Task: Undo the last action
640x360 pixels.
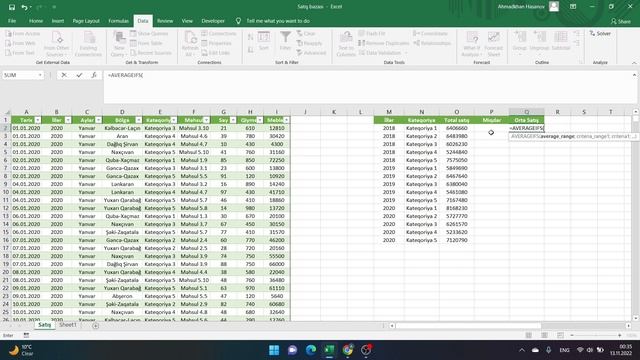Action: tap(24, 7)
